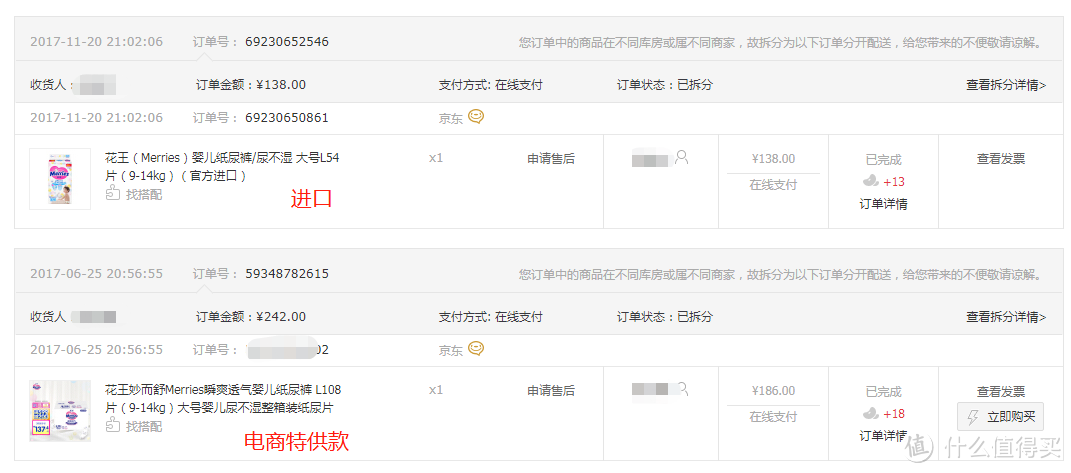Screen dimensions: 1071x473
Task: Click 申请售后 for the Merries L54 item
Action: click(x=551, y=159)
